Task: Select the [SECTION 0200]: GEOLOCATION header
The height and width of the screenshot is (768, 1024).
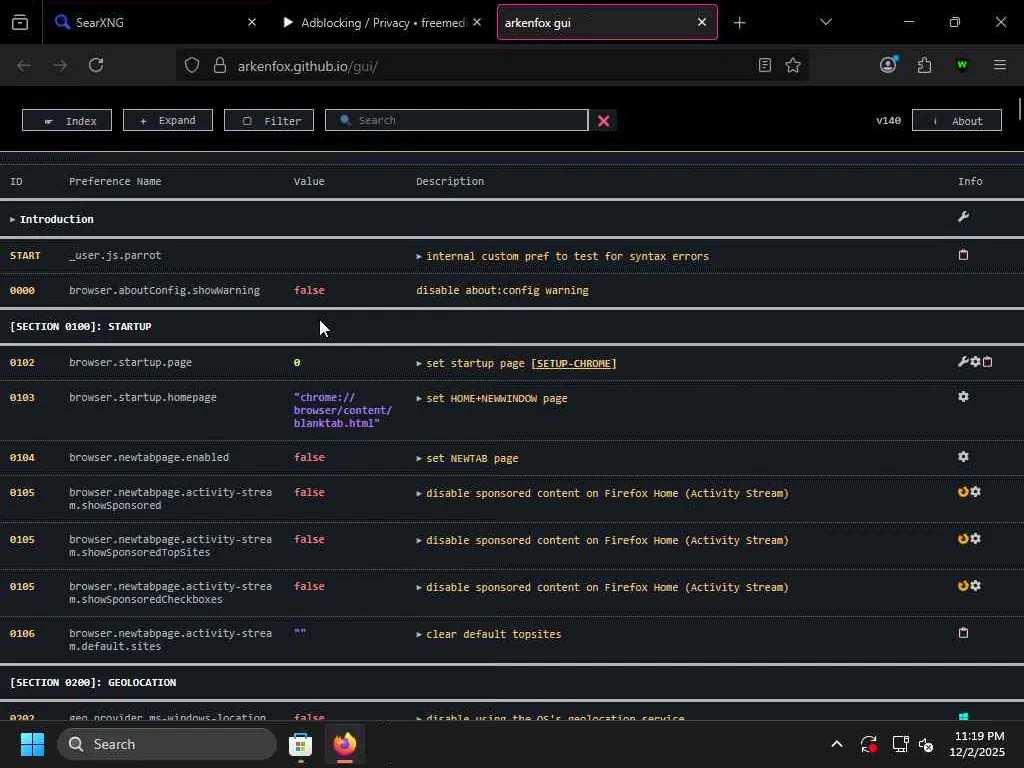Action: tap(93, 682)
